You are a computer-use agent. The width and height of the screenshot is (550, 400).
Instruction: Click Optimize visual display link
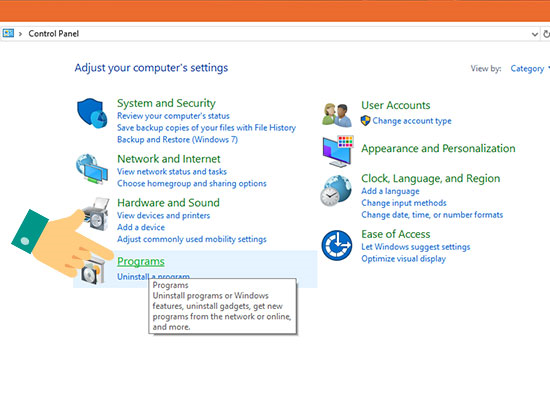(x=403, y=259)
